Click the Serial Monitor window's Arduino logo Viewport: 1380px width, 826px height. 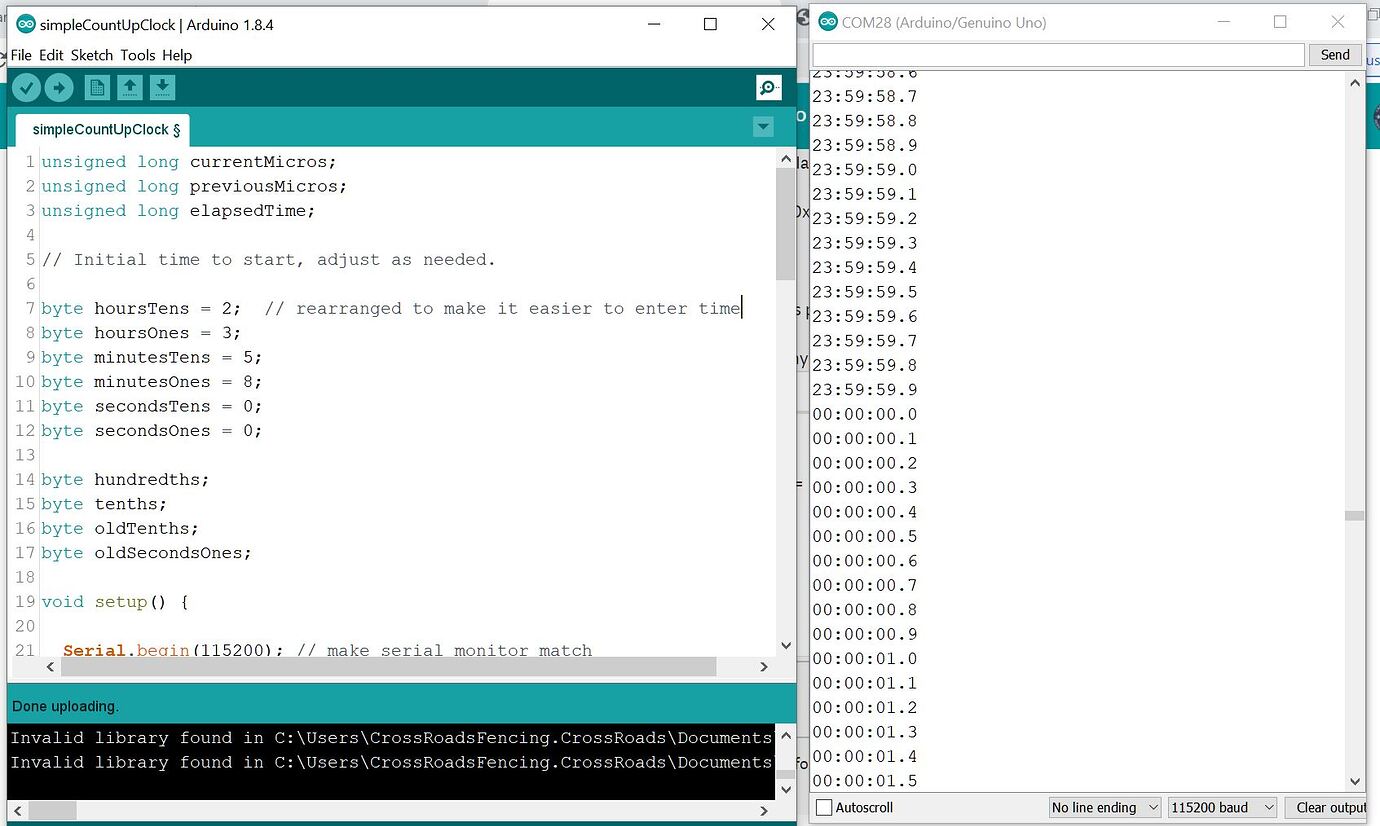(x=828, y=21)
